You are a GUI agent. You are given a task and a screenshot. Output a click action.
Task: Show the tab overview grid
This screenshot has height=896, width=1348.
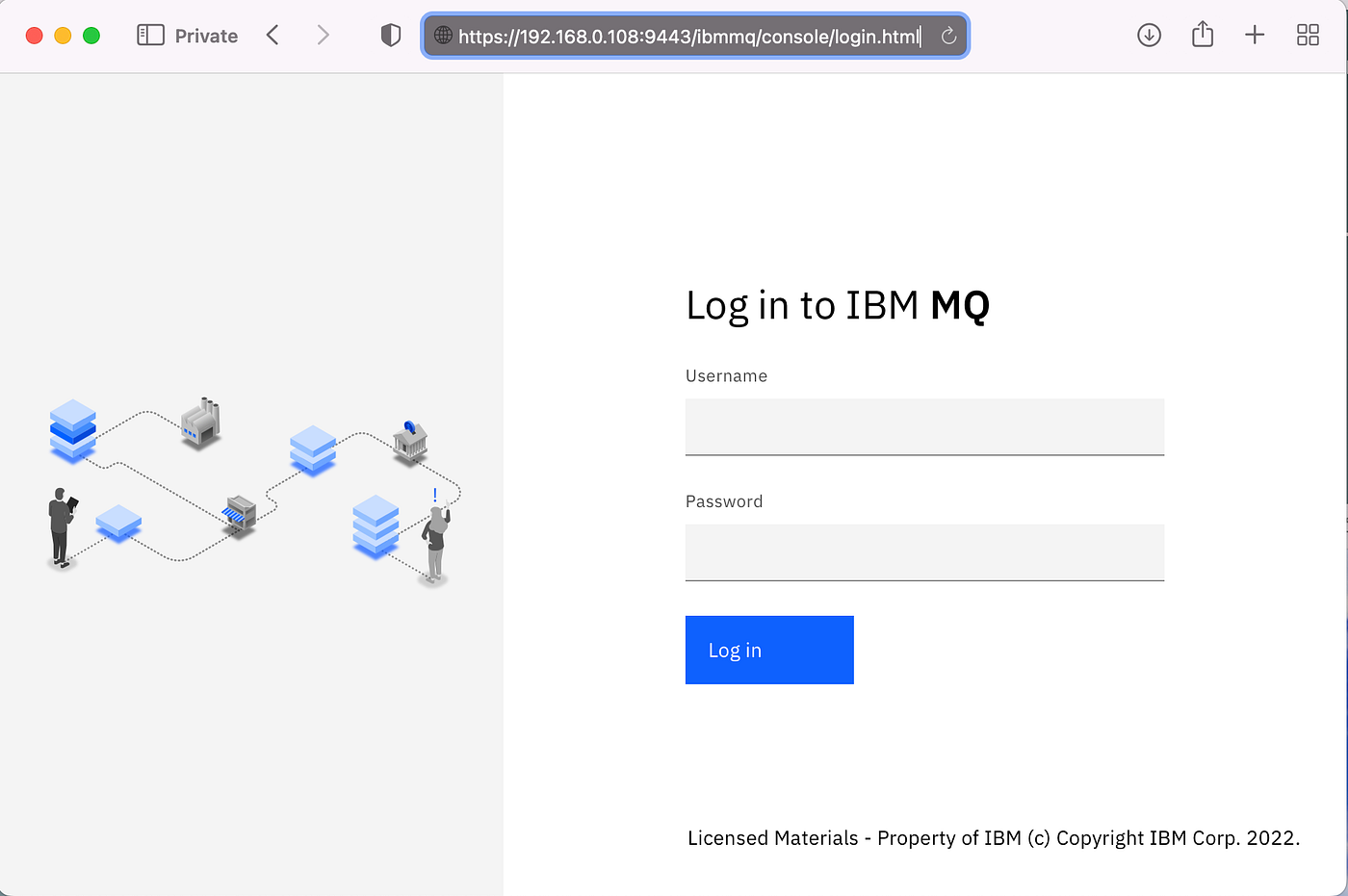click(x=1308, y=35)
